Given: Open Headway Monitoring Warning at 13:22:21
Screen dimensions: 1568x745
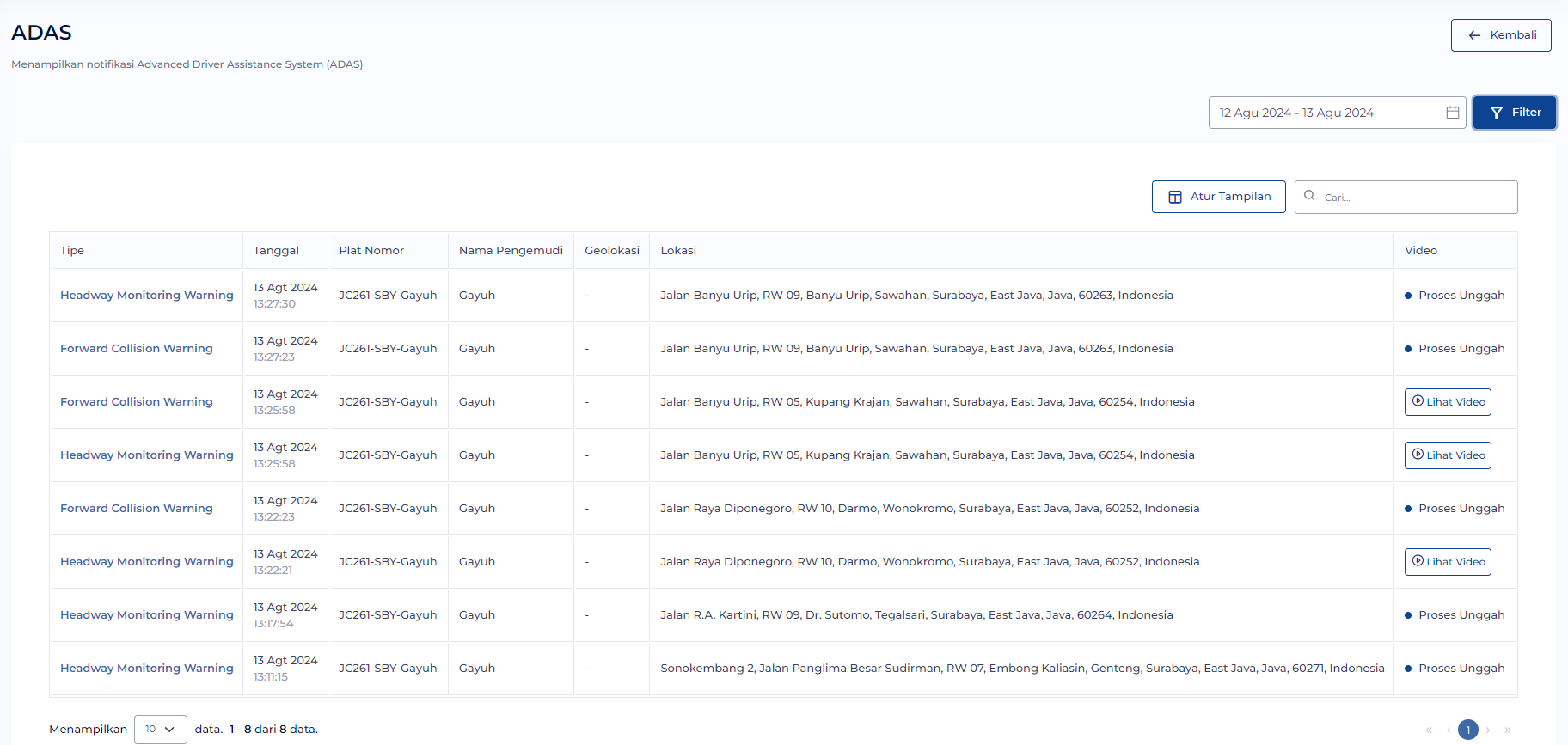Looking at the screenshot, I should click(147, 562).
